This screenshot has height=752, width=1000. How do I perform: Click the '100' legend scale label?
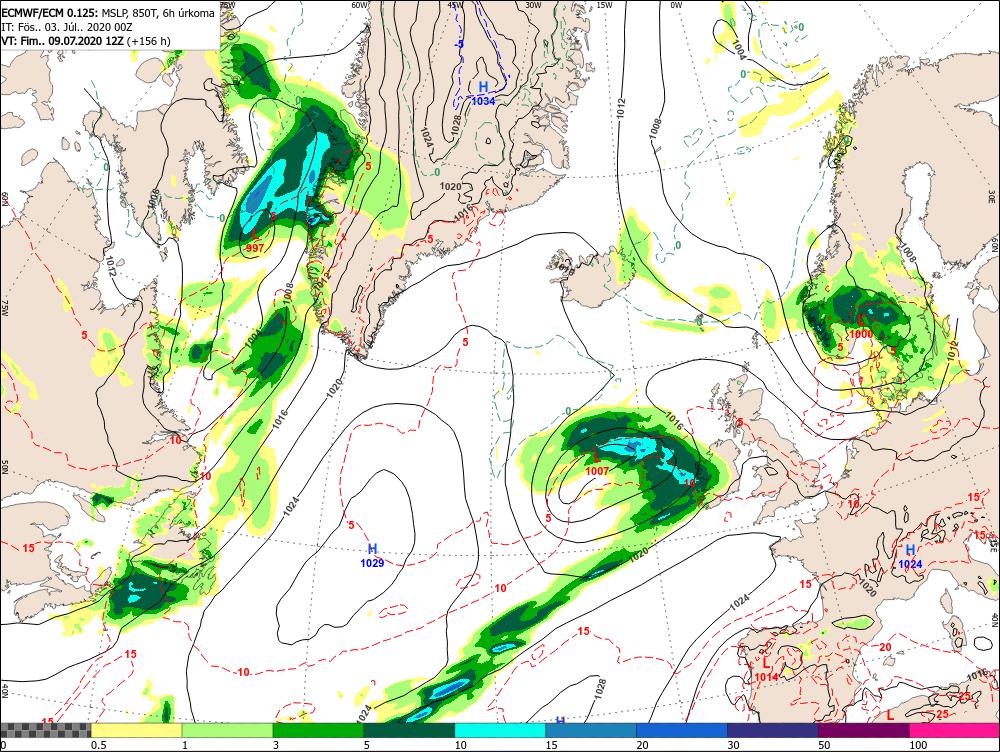pyautogui.click(x=918, y=745)
